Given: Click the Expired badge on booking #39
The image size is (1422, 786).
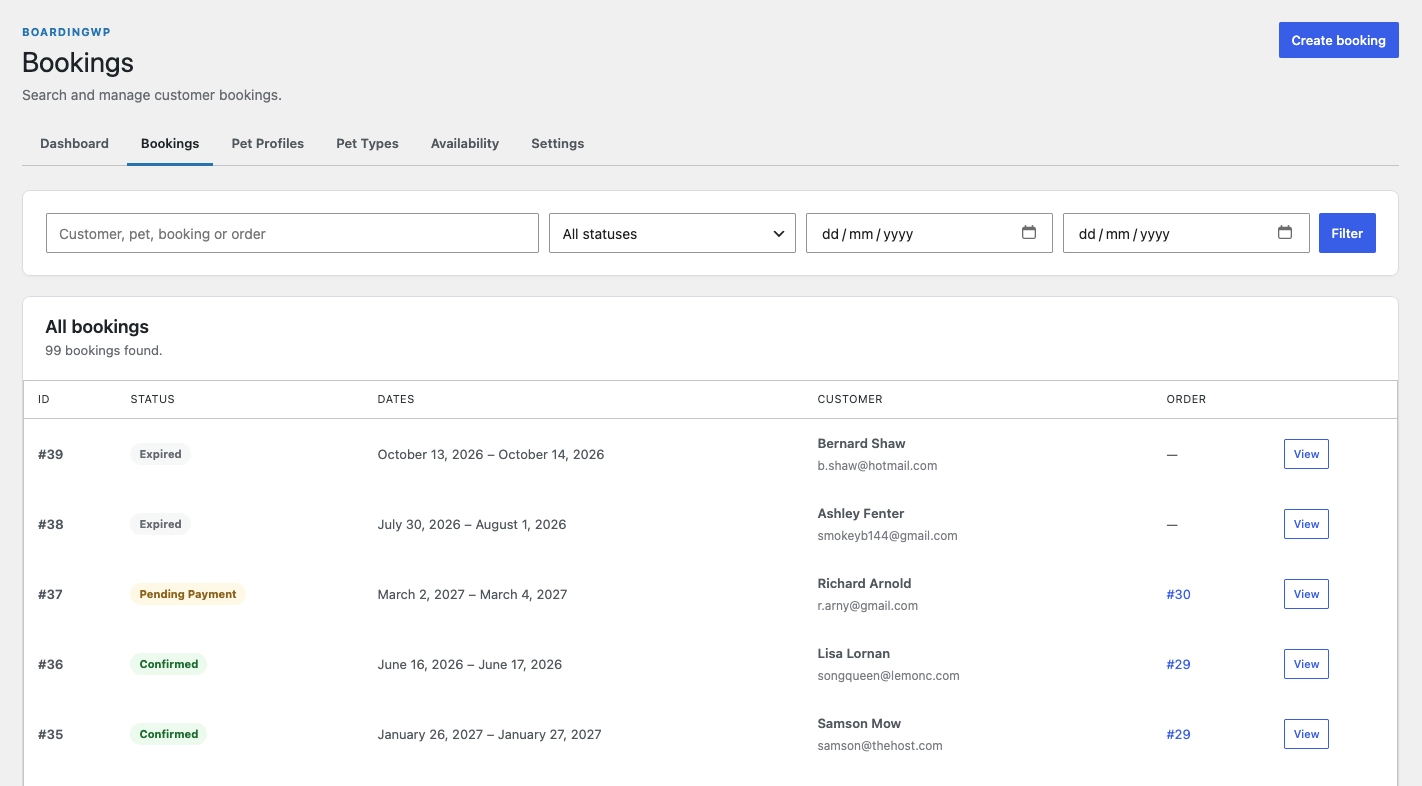Looking at the screenshot, I should tap(160, 454).
